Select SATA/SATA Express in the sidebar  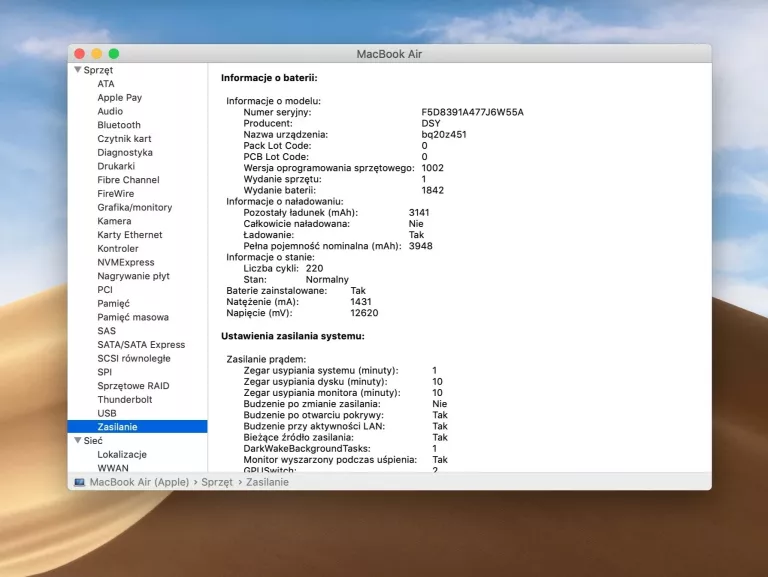[141, 344]
